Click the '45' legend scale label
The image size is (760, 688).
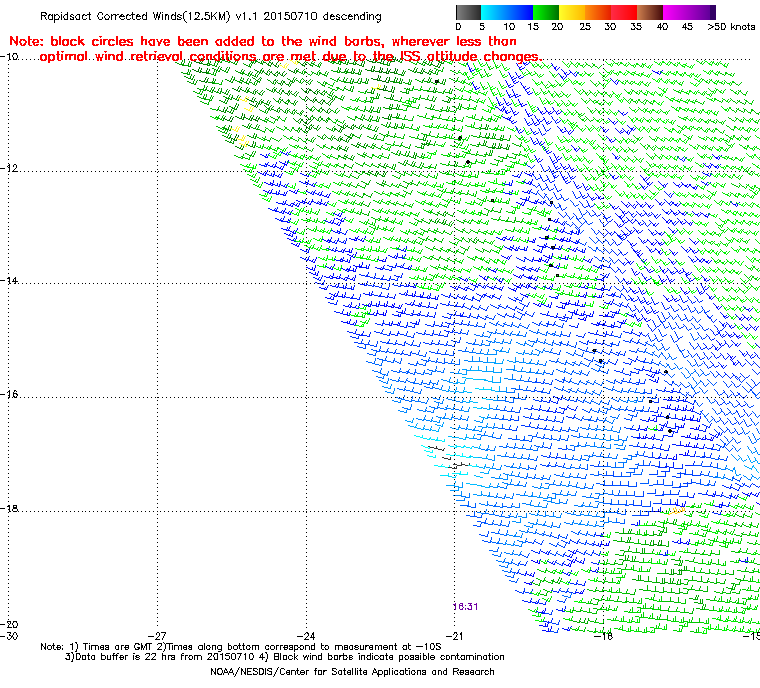[687, 27]
